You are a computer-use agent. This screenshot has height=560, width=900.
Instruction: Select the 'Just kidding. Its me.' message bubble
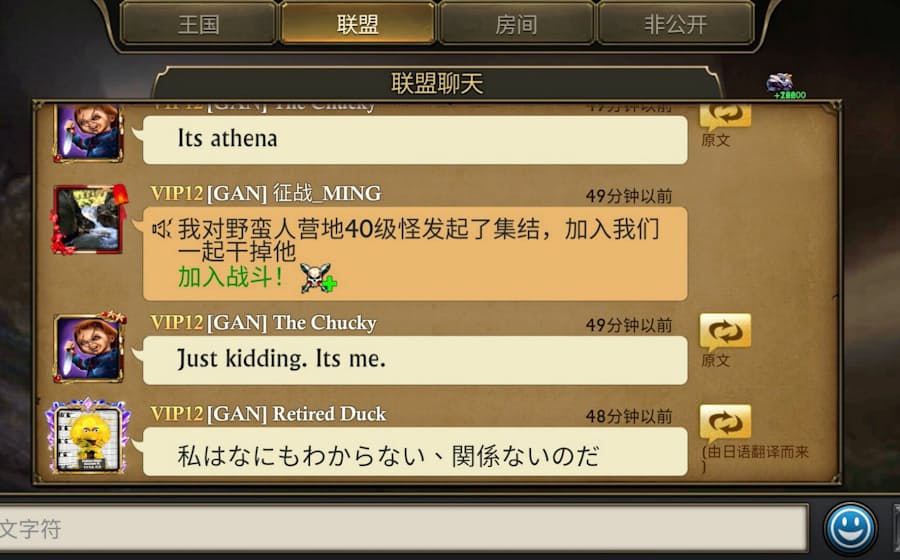(414, 360)
